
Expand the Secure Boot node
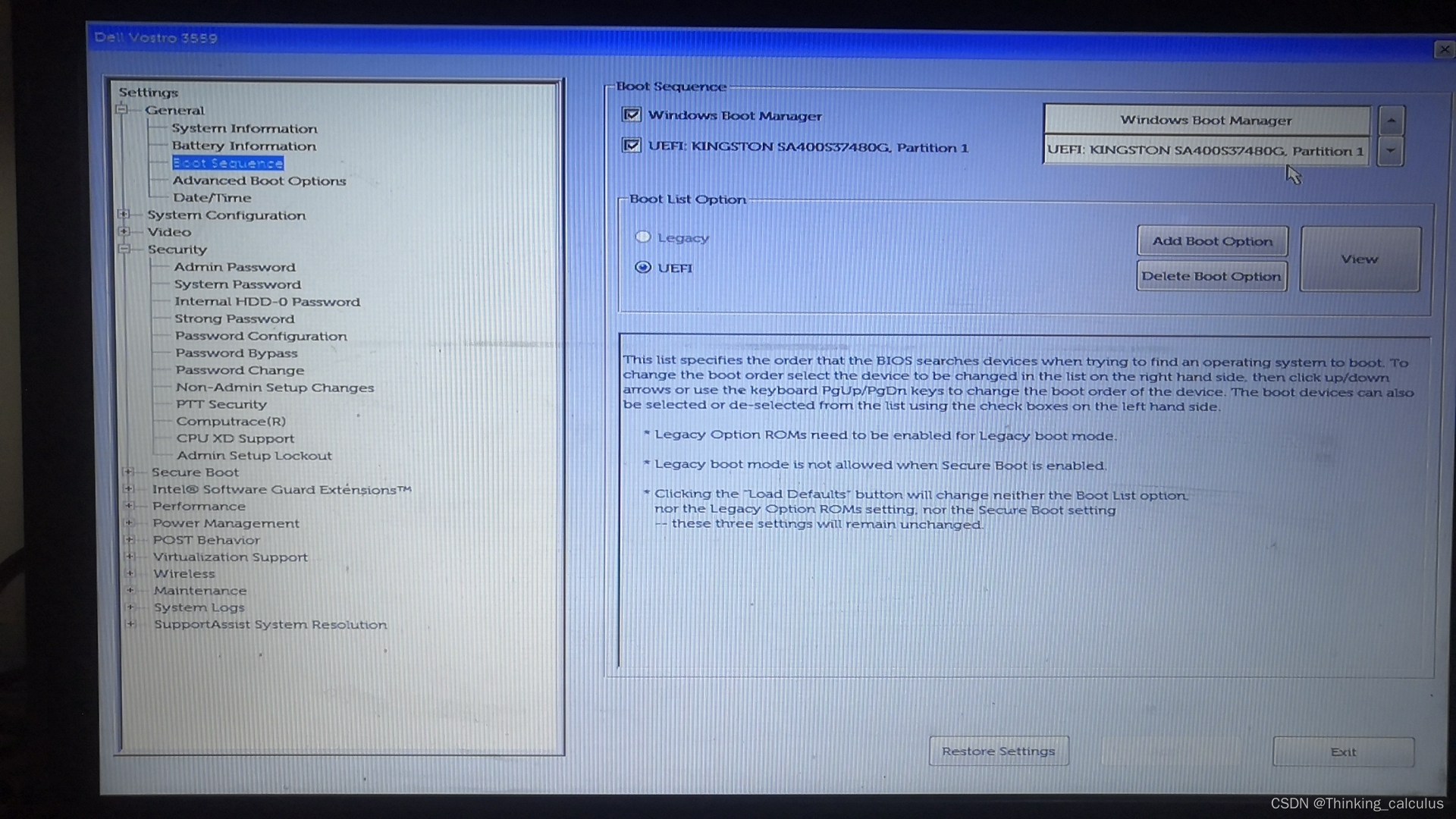(128, 472)
